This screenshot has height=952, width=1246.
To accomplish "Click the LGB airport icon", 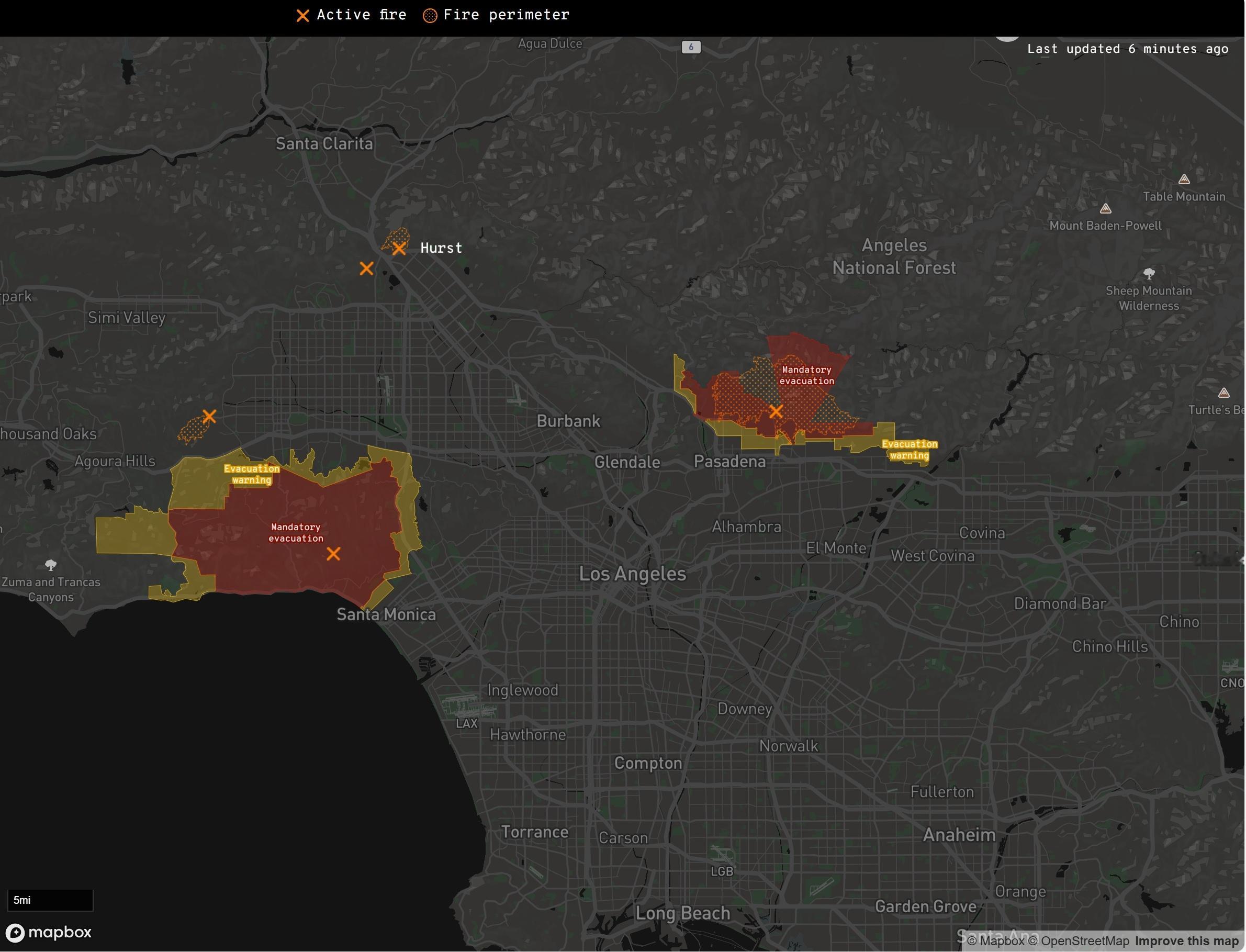I will (722, 855).
